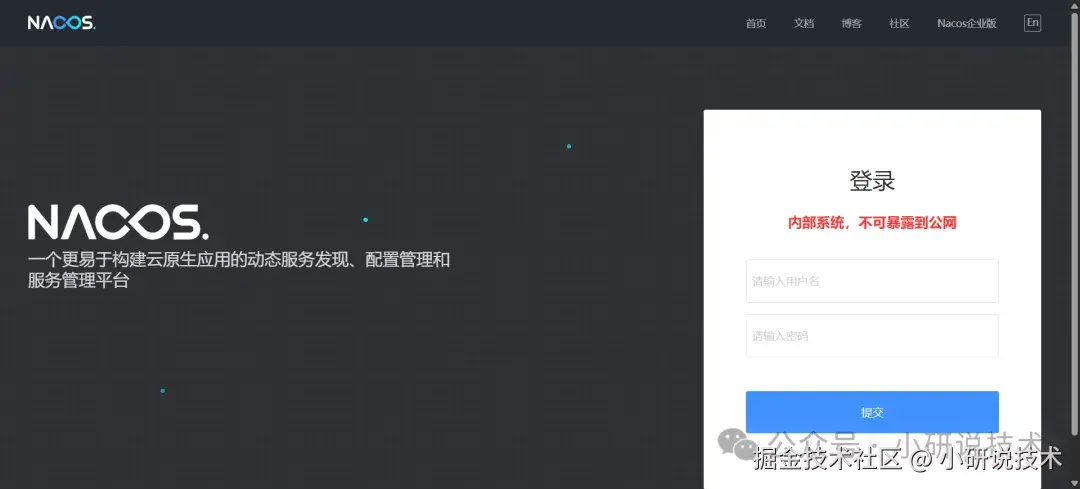Image resolution: width=1080 pixels, height=489 pixels.
Task: Focus the 请输入用户名 username field
Action: (x=872, y=281)
